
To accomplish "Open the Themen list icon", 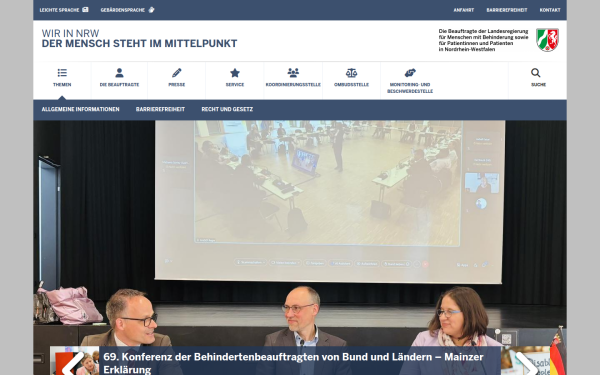I will click(x=62, y=72).
